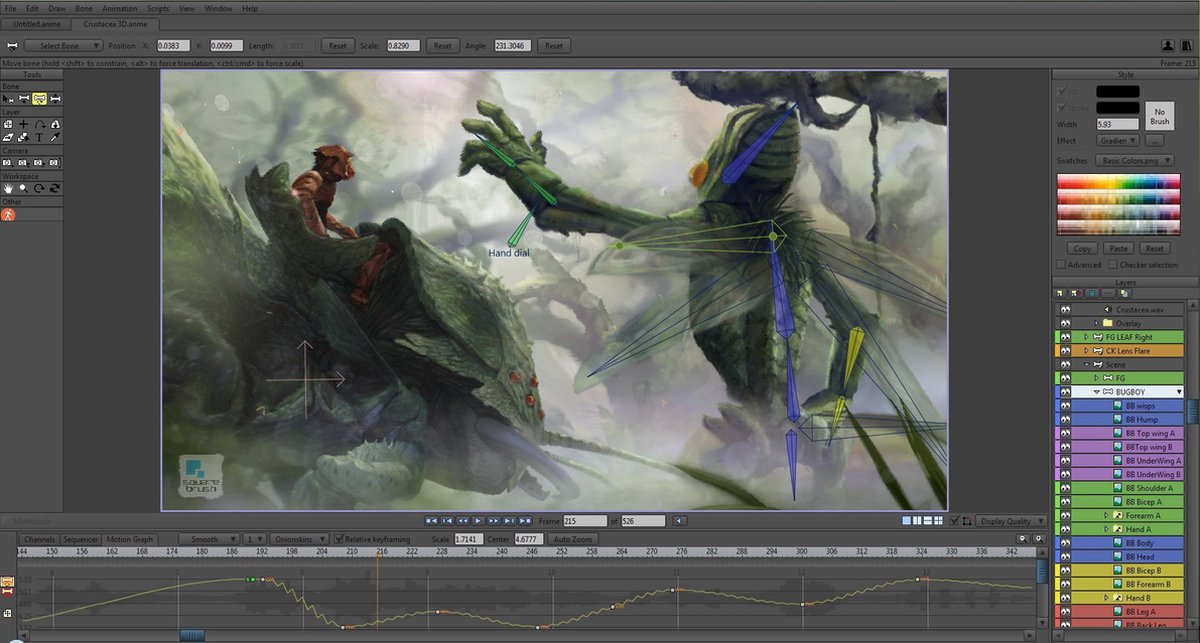Select the workspace Zoom magnifier tool
Screen dimensions: 1200x643
23,187
